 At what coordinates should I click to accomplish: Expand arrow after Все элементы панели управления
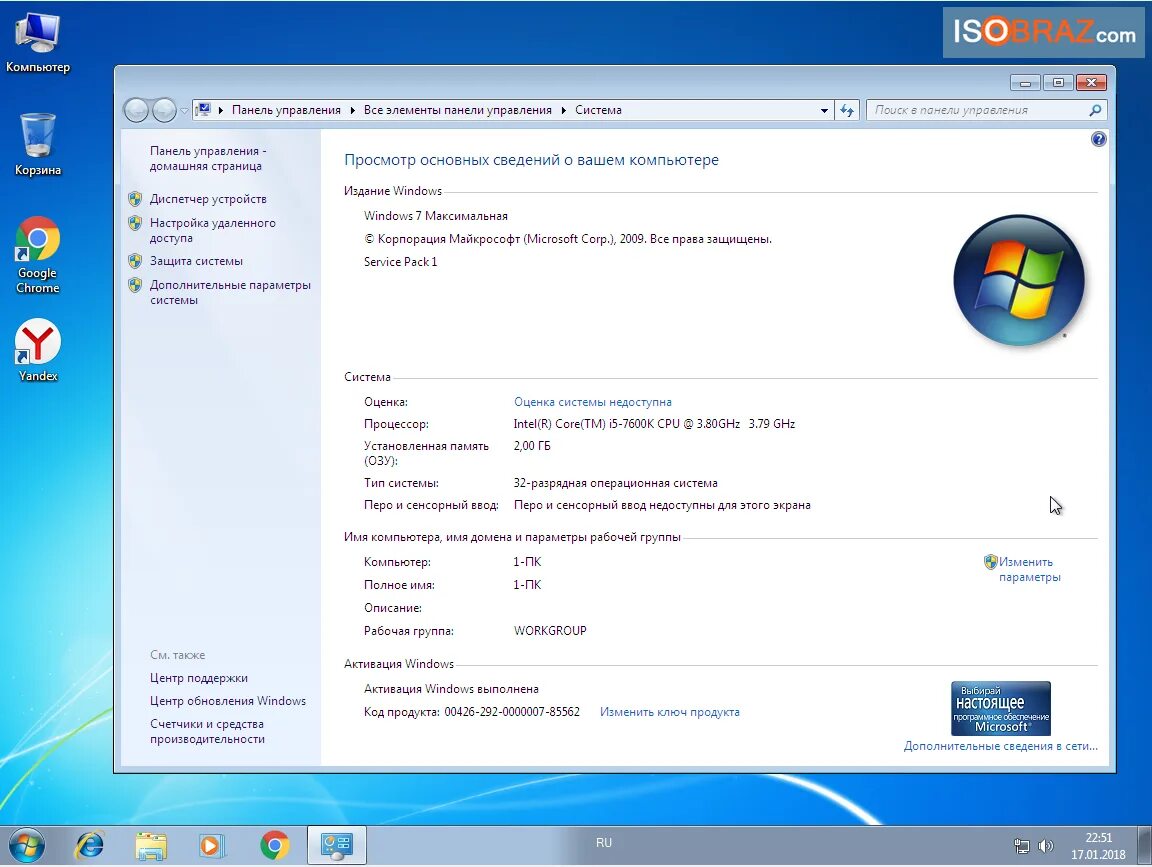click(564, 110)
